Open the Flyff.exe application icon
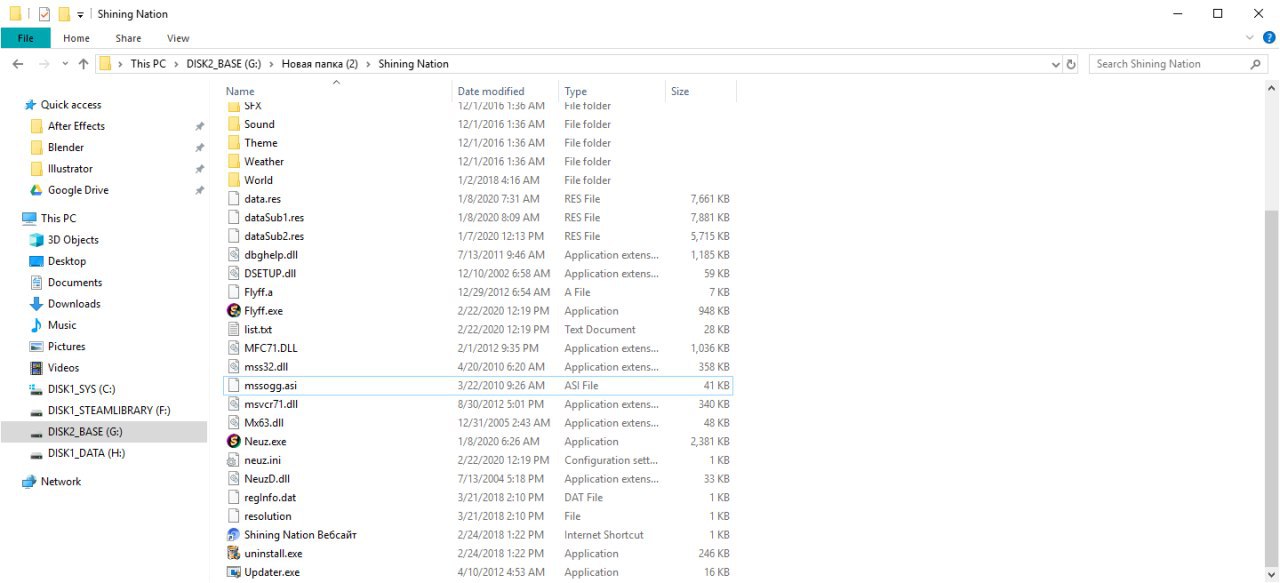 tap(234, 311)
